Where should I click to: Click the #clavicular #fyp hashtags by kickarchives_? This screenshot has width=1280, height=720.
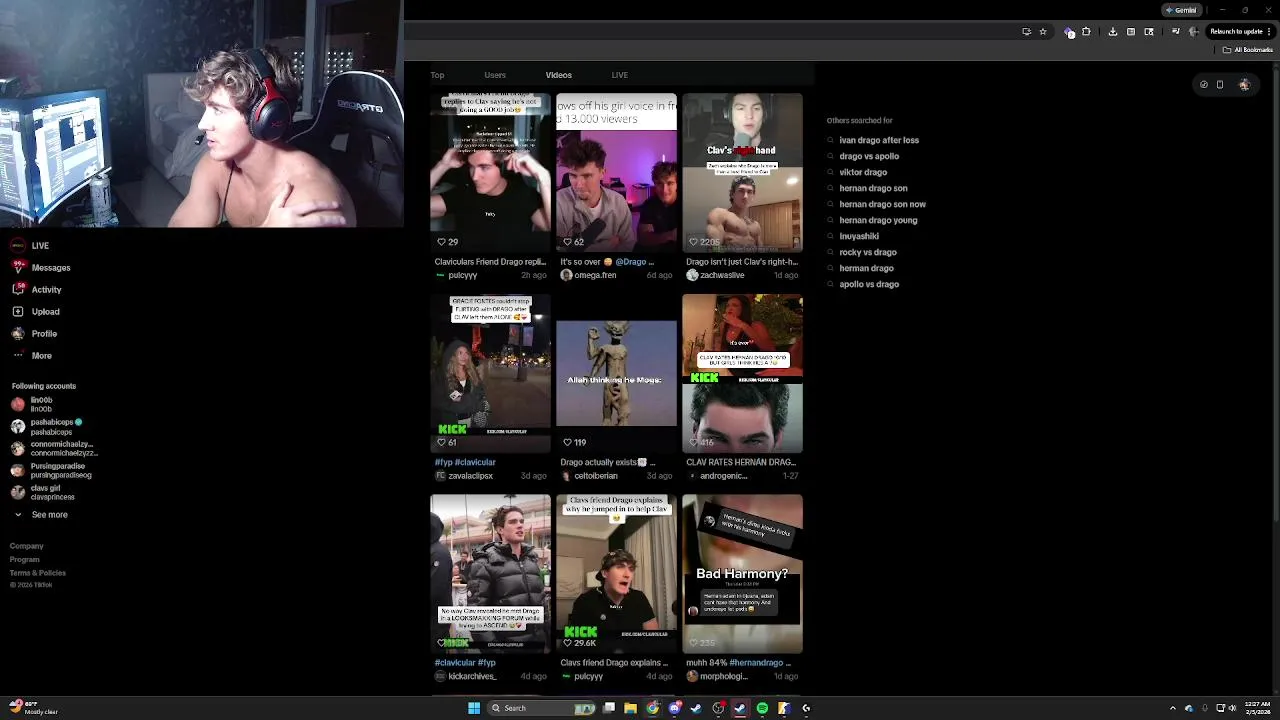pyautogui.click(x=465, y=663)
